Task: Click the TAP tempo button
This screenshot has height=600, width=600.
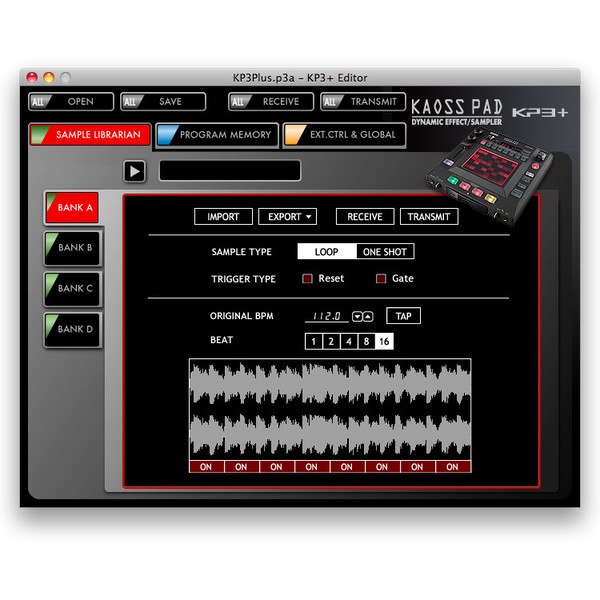Action: click(403, 316)
